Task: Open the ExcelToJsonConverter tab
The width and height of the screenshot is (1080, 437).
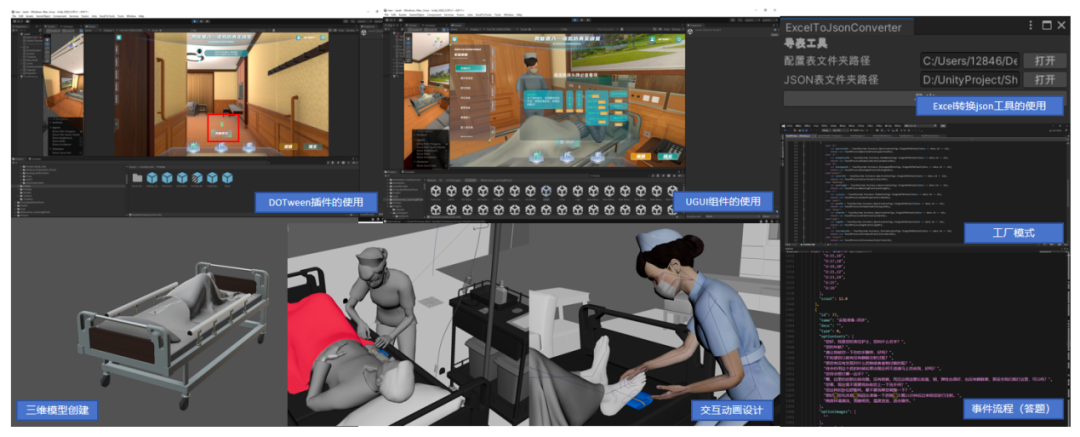Action: (x=843, y=27)
